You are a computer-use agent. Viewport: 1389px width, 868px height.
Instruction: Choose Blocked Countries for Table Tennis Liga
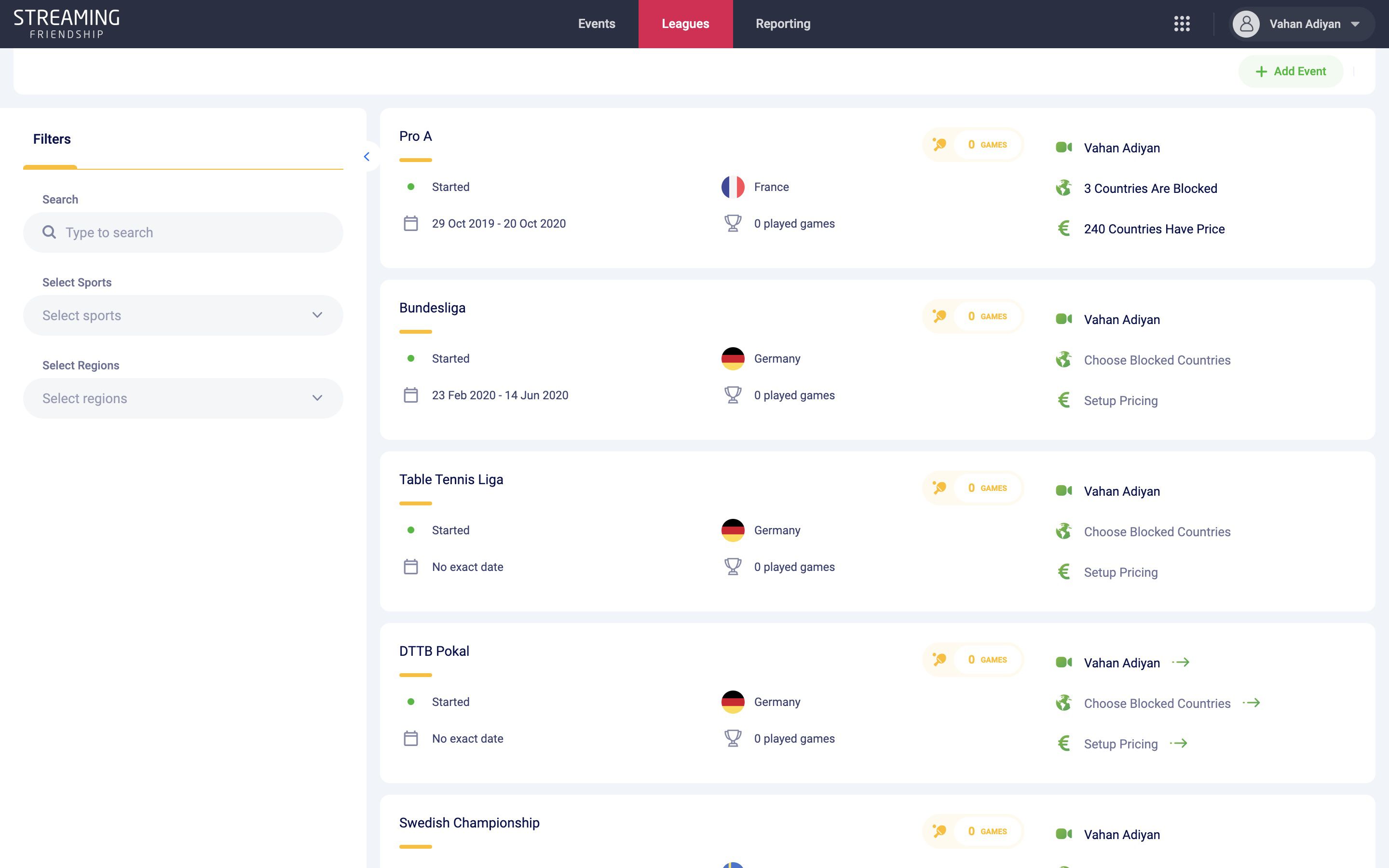coord(1157,531)
